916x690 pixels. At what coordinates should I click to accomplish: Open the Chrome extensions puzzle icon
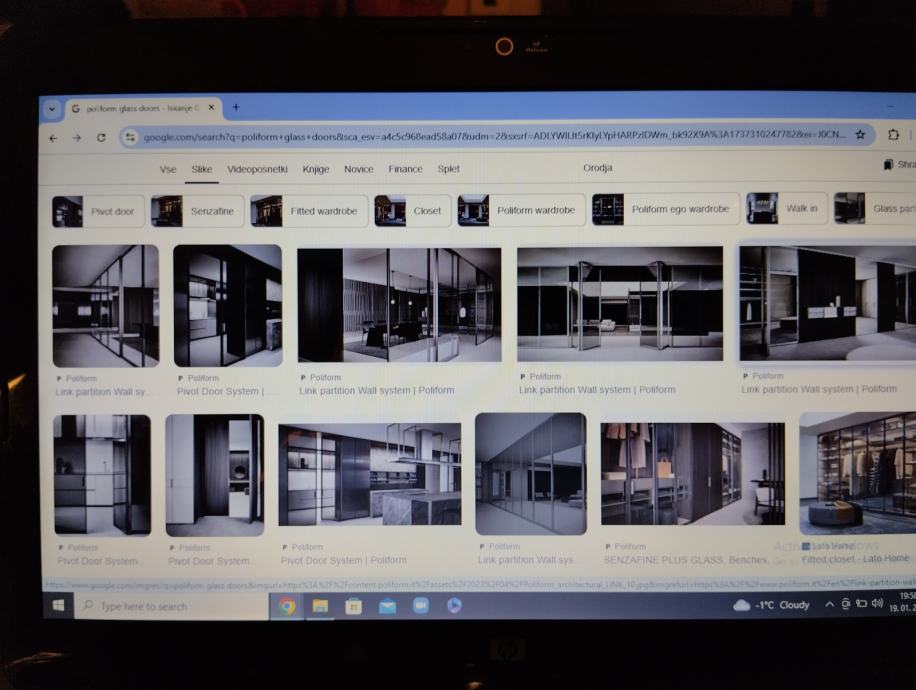[893, 134]
